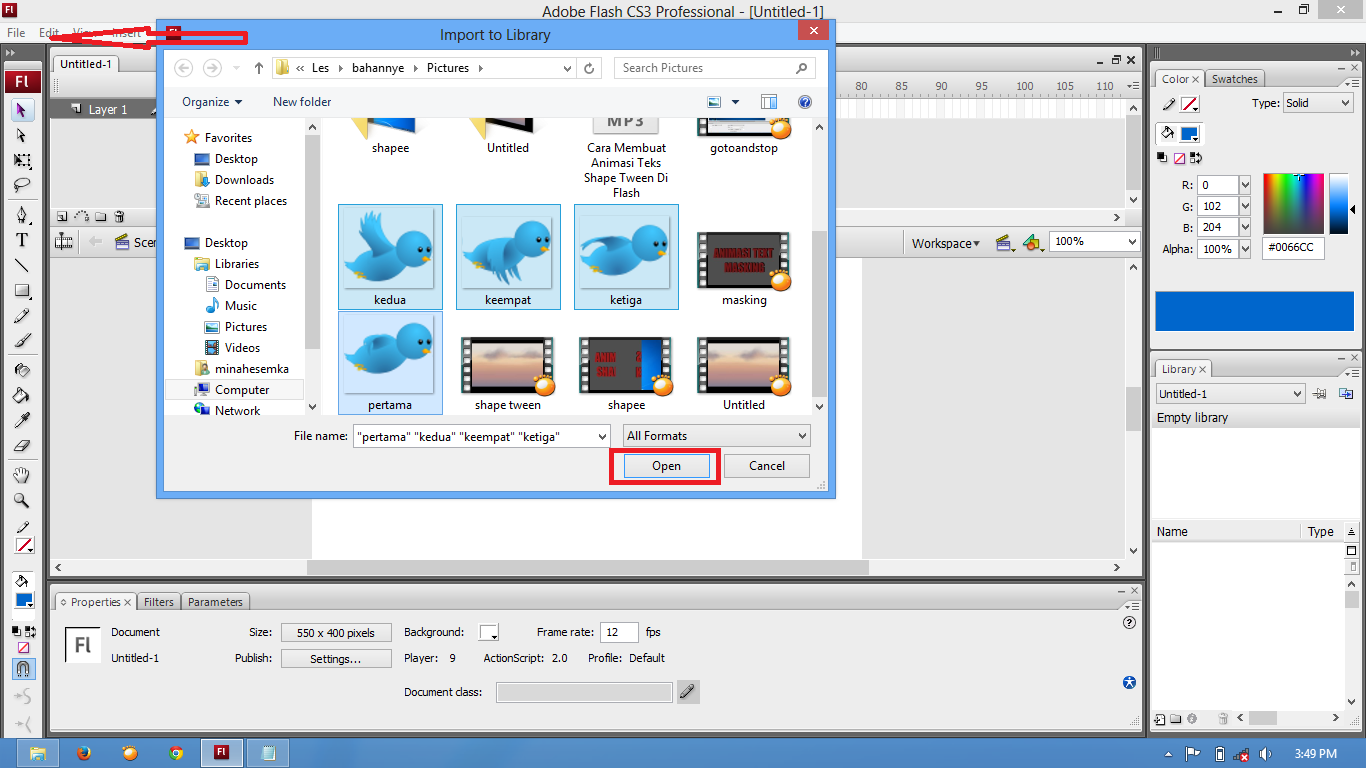The width and height of the screenshot is (1366, 768).
Task: Select the Line tool
Action: click(x=22, y=266)
